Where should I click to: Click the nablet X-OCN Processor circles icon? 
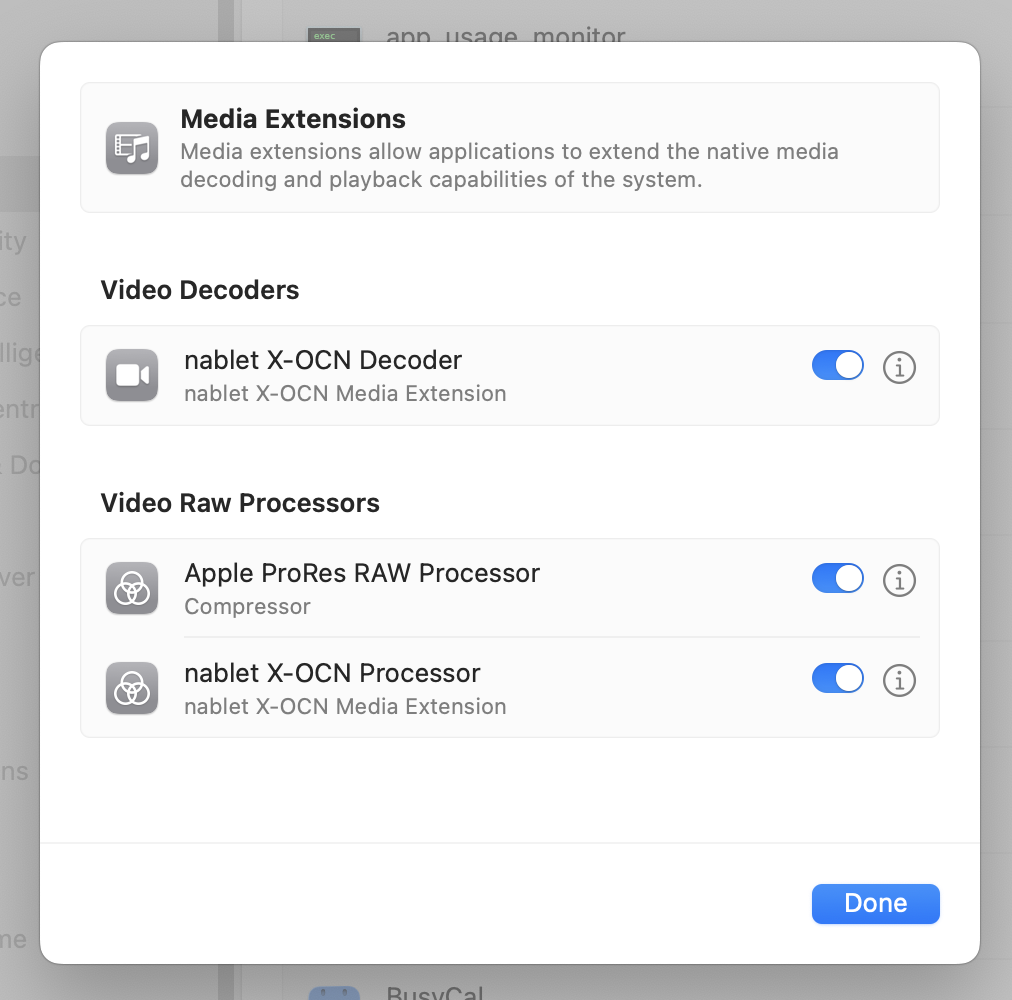(132, 688)
